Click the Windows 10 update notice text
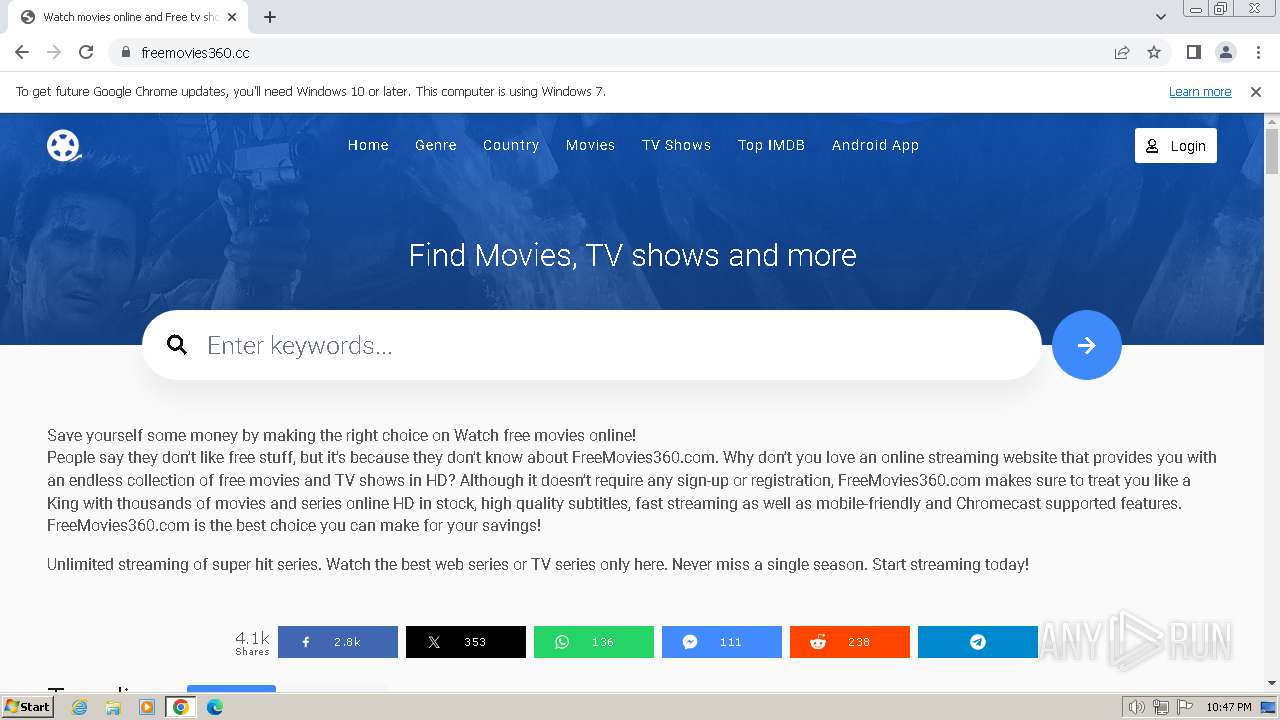This screenshot has width=1280, height=720. 311,91
